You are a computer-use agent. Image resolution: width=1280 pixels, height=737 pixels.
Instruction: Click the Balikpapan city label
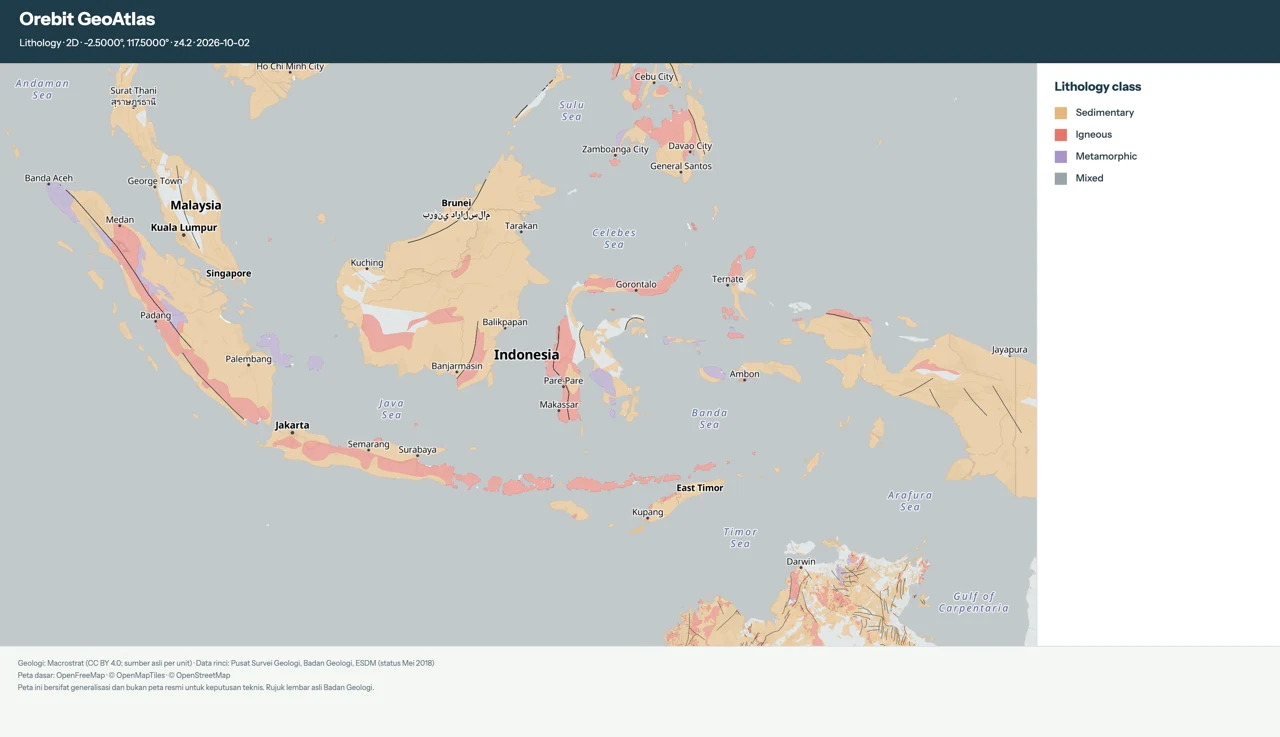click(505, 322)
